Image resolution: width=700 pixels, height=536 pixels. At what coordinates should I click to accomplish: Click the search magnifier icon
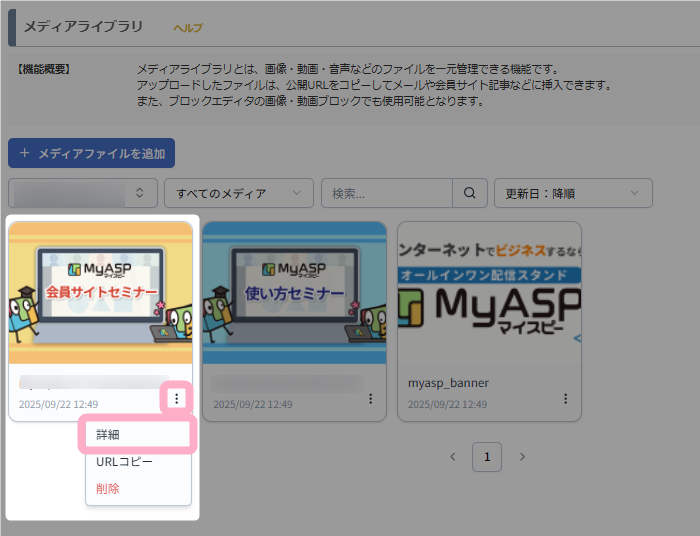[x=469, y=193]
